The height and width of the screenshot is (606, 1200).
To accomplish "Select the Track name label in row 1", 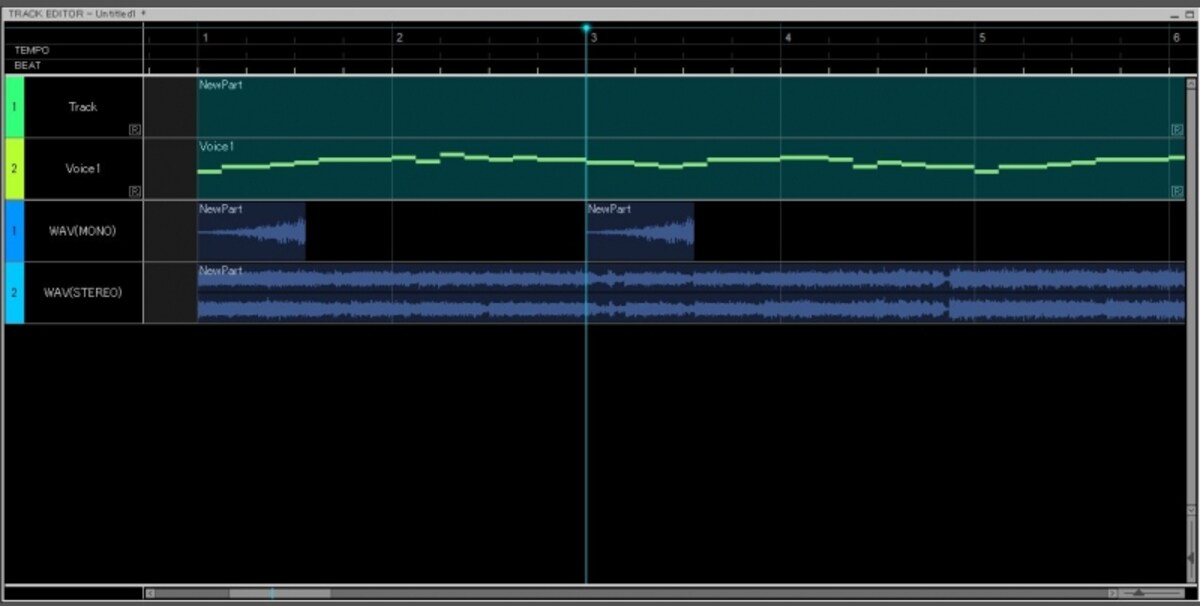I will click(x=83, y=107).
